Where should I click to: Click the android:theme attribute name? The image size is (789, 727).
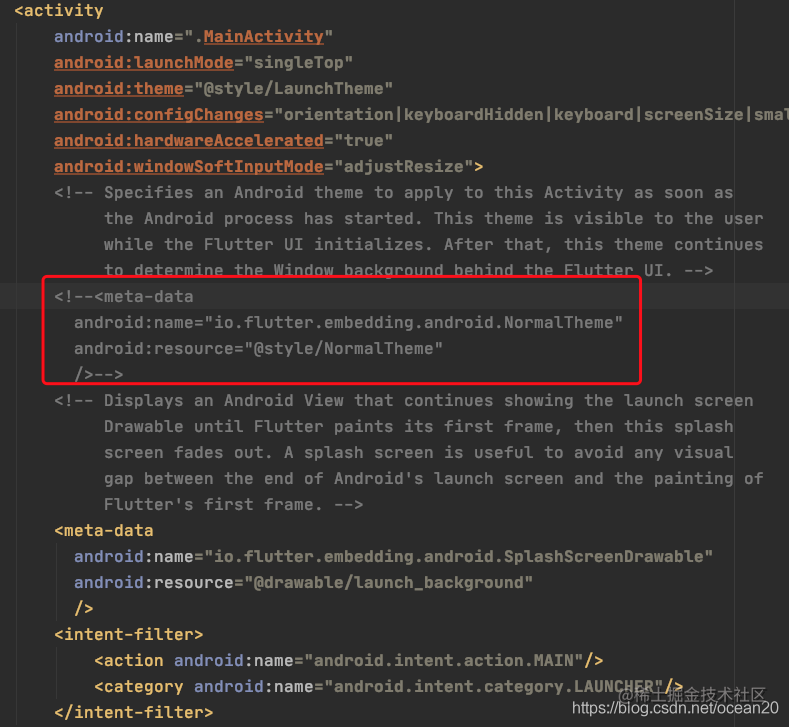click(x=119, y=89)
